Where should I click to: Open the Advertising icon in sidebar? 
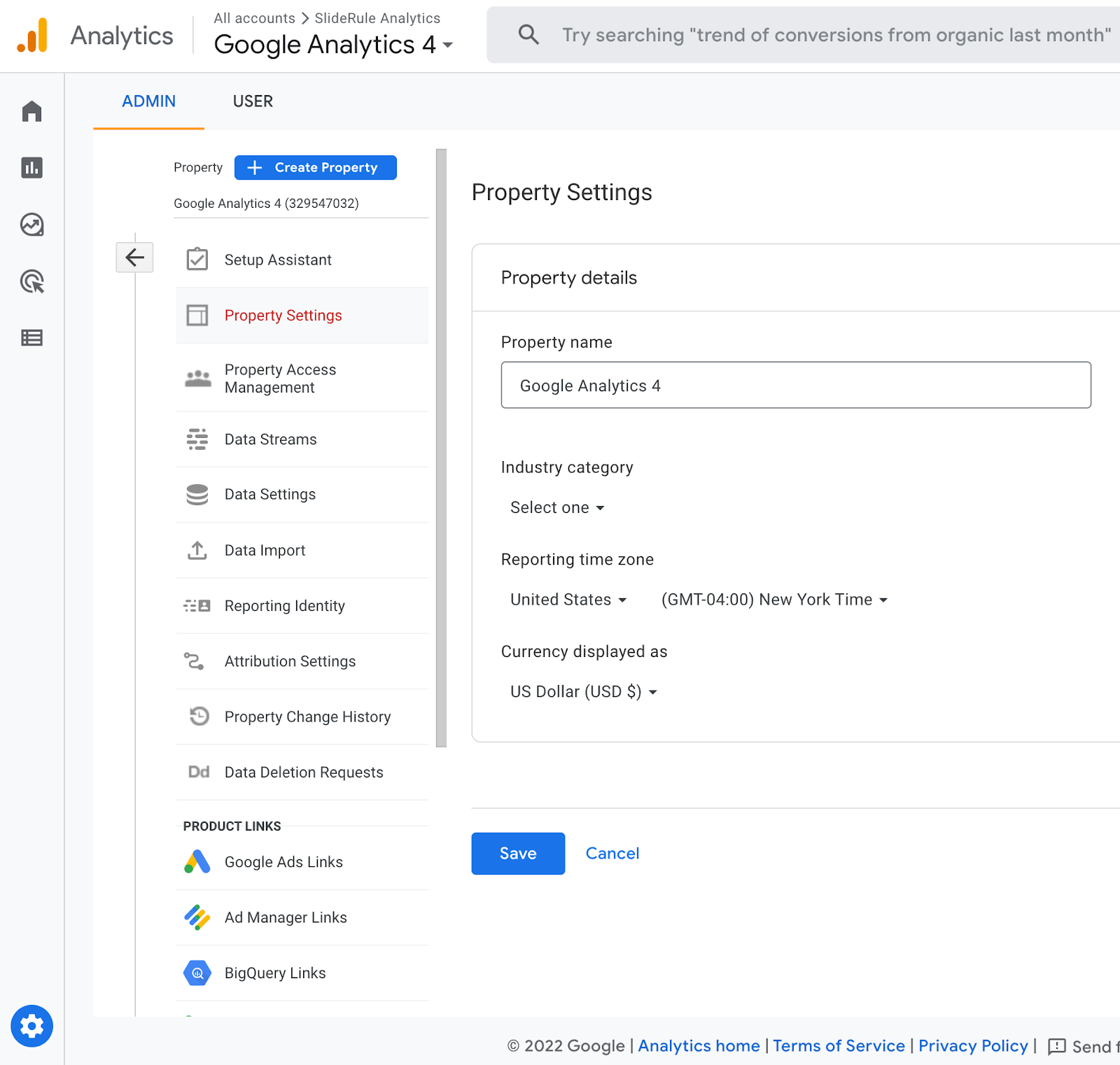pos(32,281)
